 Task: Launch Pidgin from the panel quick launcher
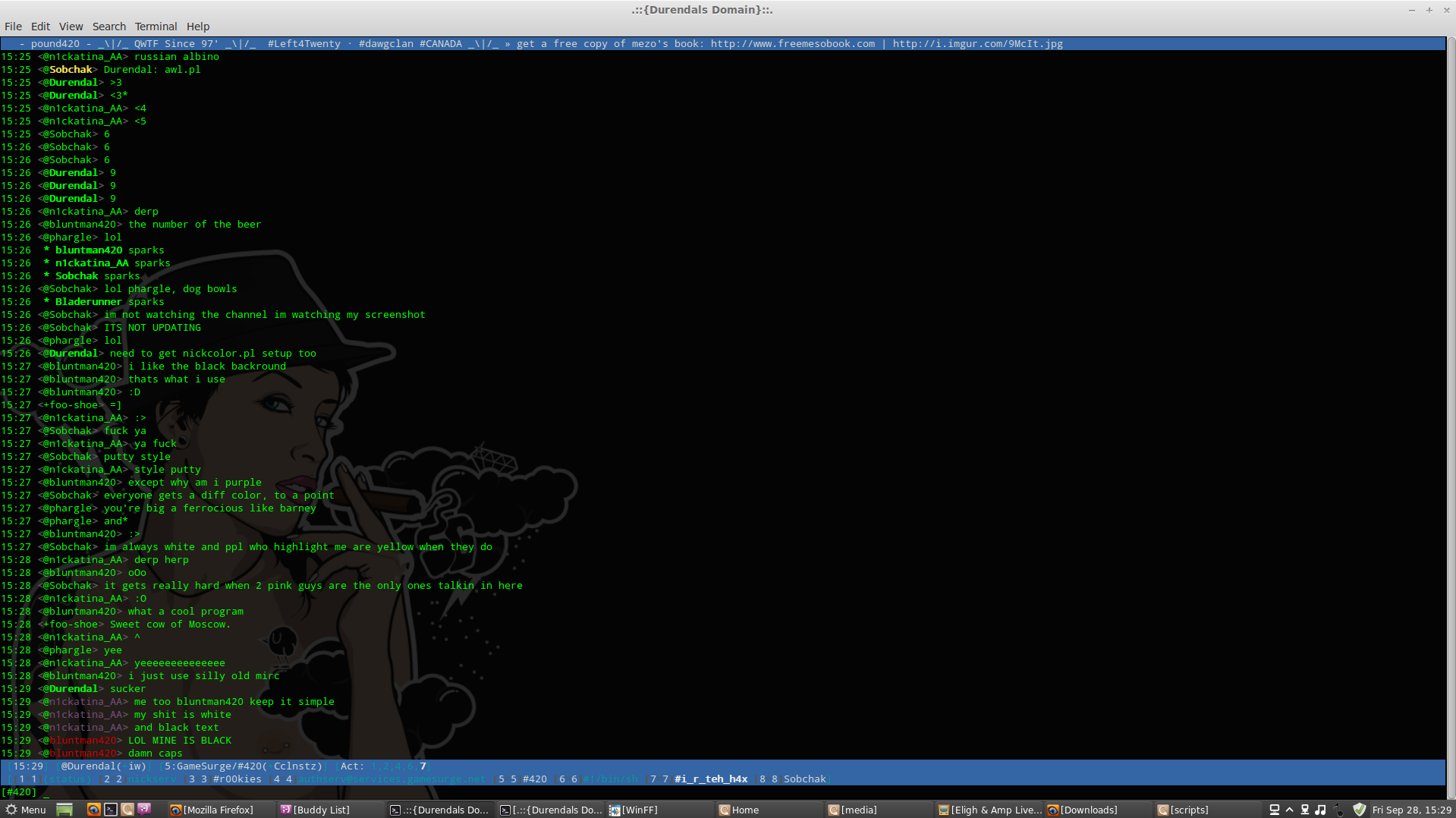[144, 810]
